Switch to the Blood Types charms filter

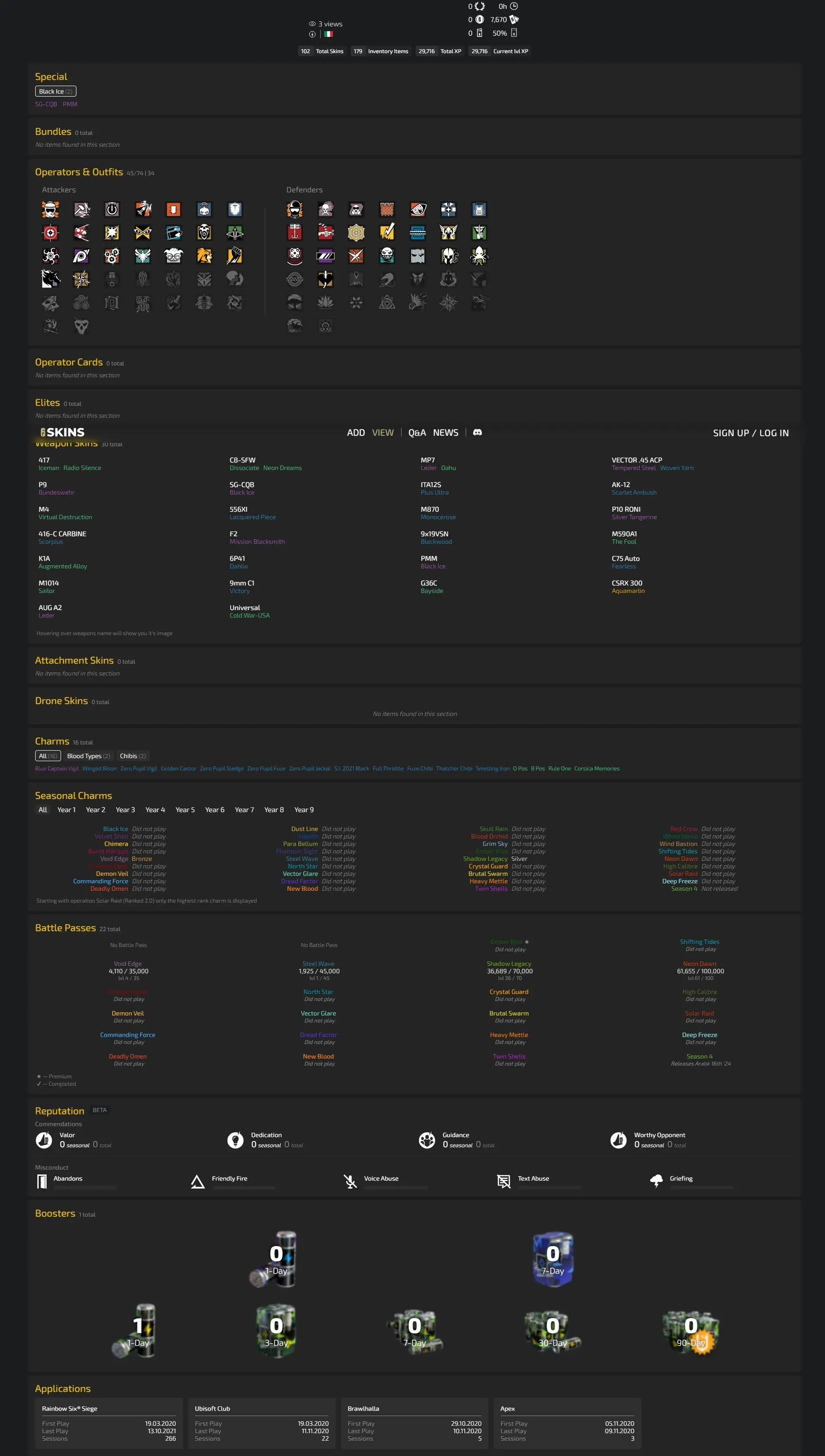(88, 756)
